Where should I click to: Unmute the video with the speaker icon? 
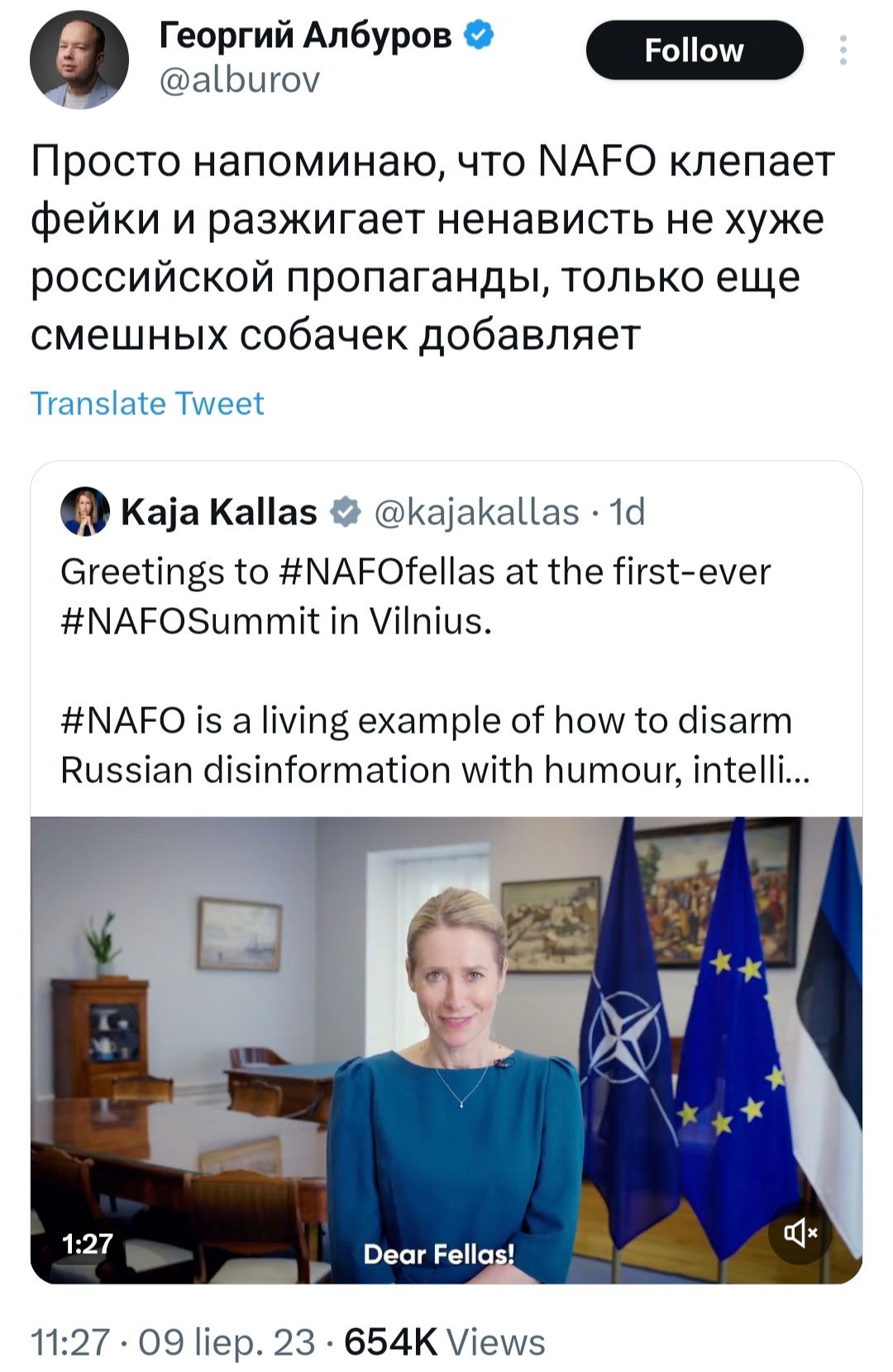point(800,1234)
